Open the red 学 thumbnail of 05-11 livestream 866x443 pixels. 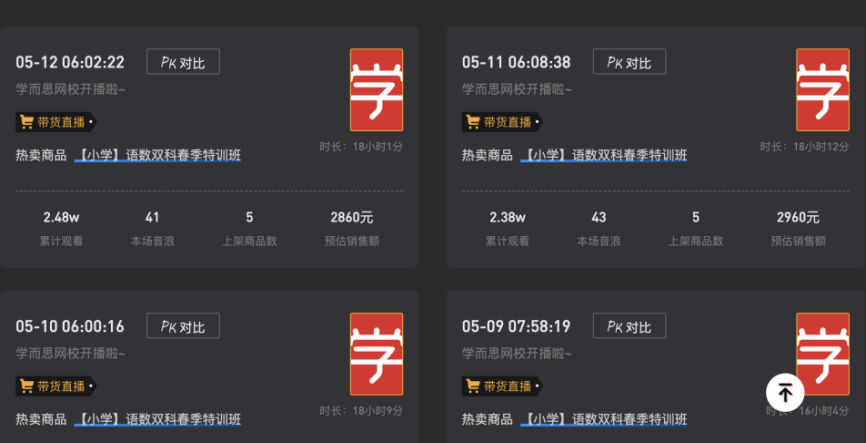pos(822,90)
